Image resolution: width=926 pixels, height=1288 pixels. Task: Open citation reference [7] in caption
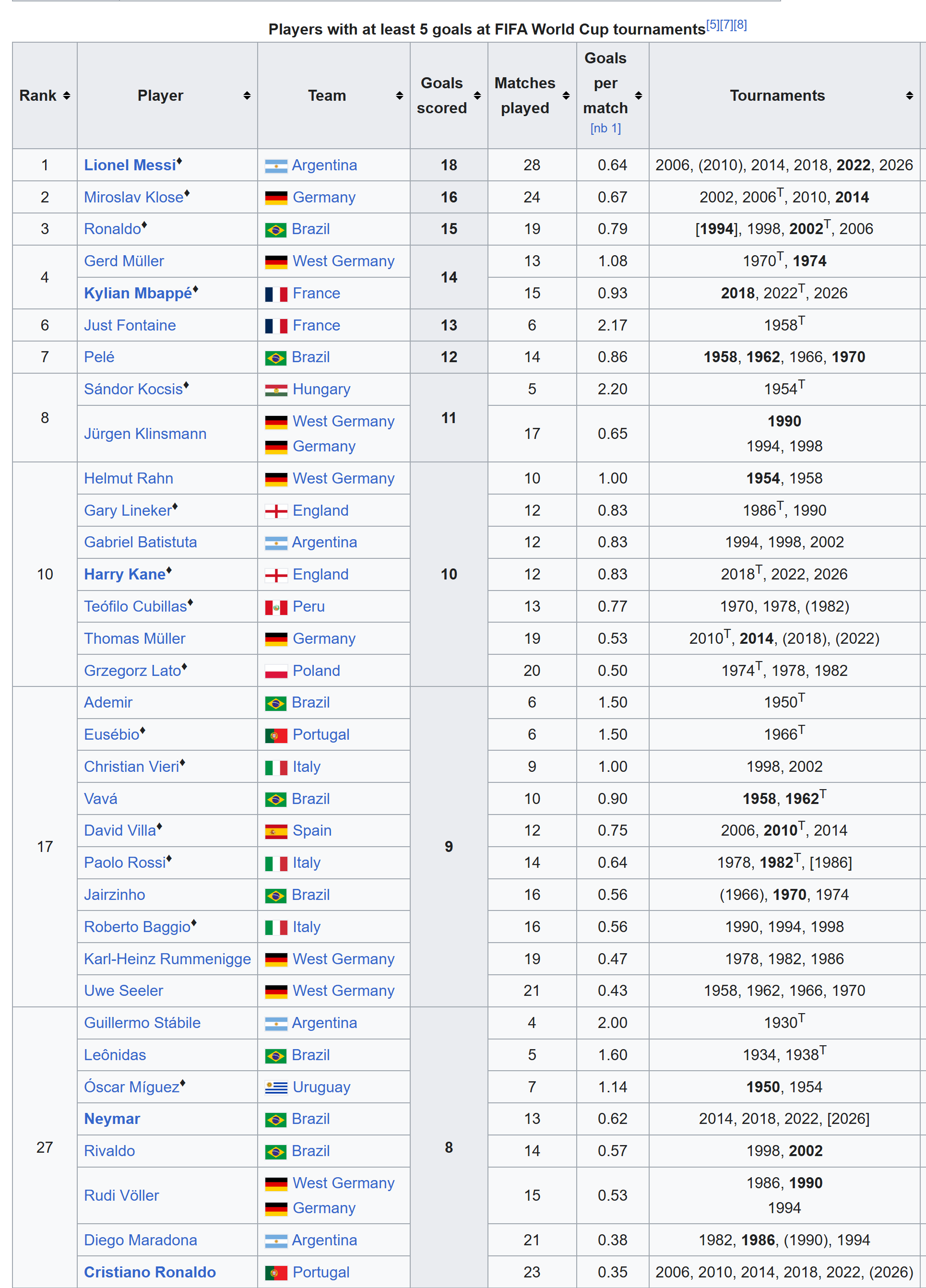point(726,25)
